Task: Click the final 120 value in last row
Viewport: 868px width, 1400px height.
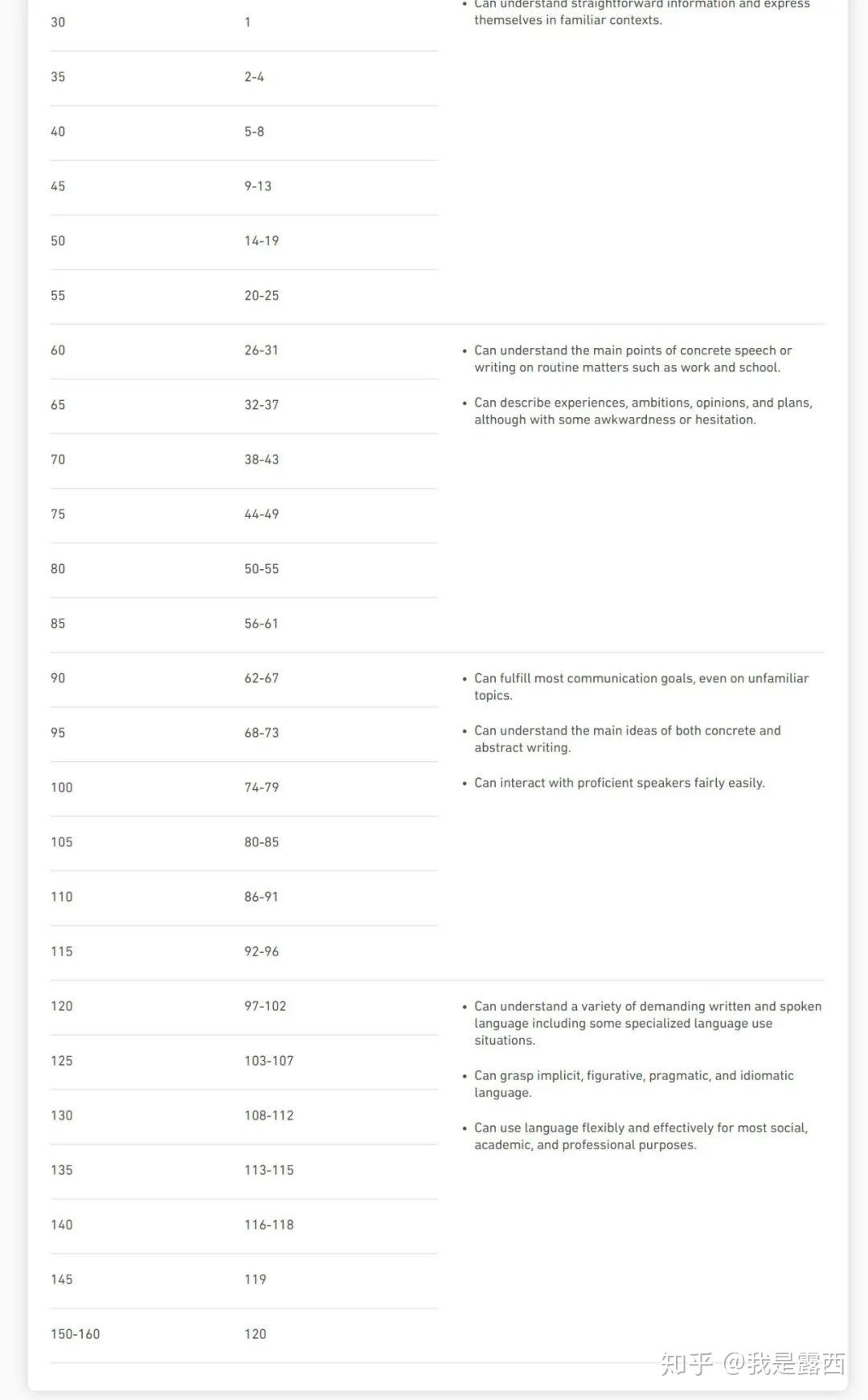Action: pos(255,1334)
